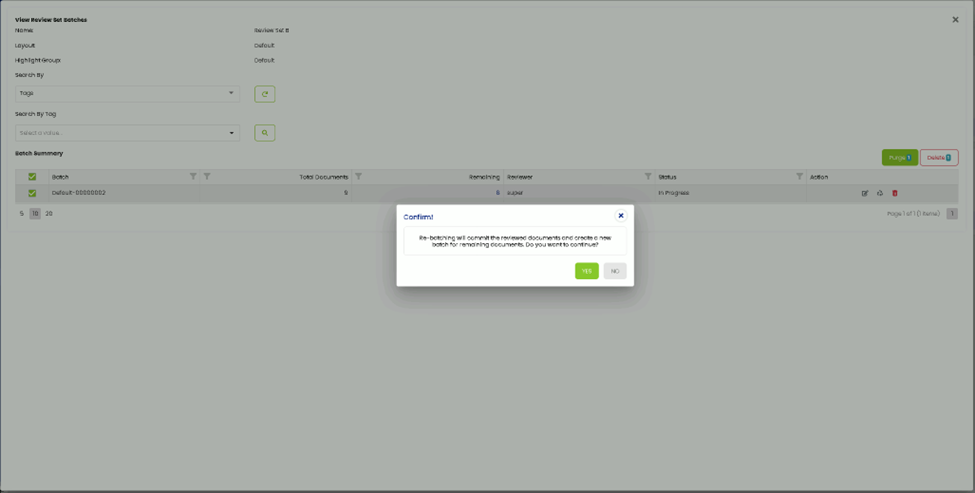This screenshot has width=975, height=493.
Task: Open the Reviewer column filter icon
Action: [x=648, y=177]
